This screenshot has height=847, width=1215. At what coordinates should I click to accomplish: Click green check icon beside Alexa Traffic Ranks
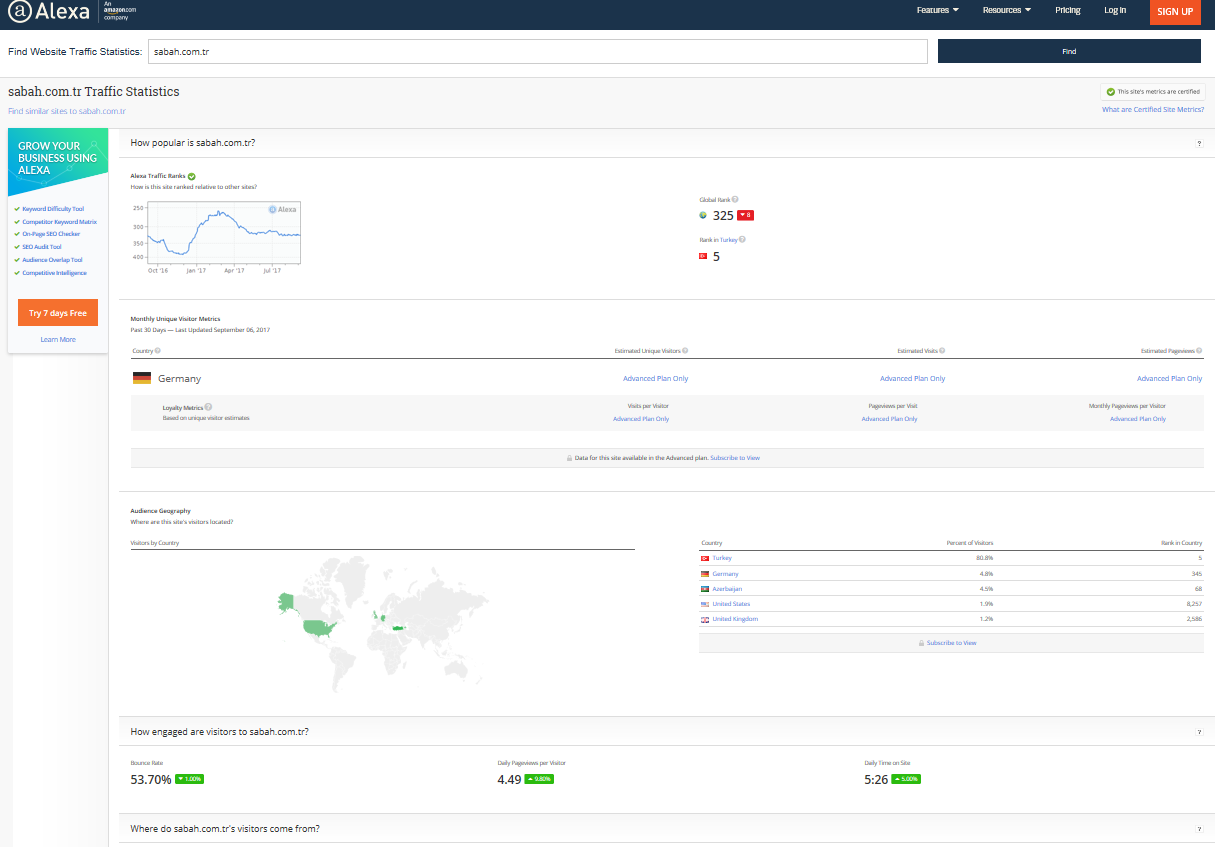192,176
